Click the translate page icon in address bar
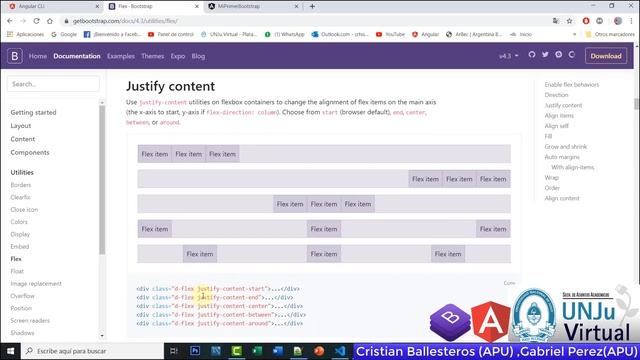Viewport: 640px width, 360px height. (556, 21)
